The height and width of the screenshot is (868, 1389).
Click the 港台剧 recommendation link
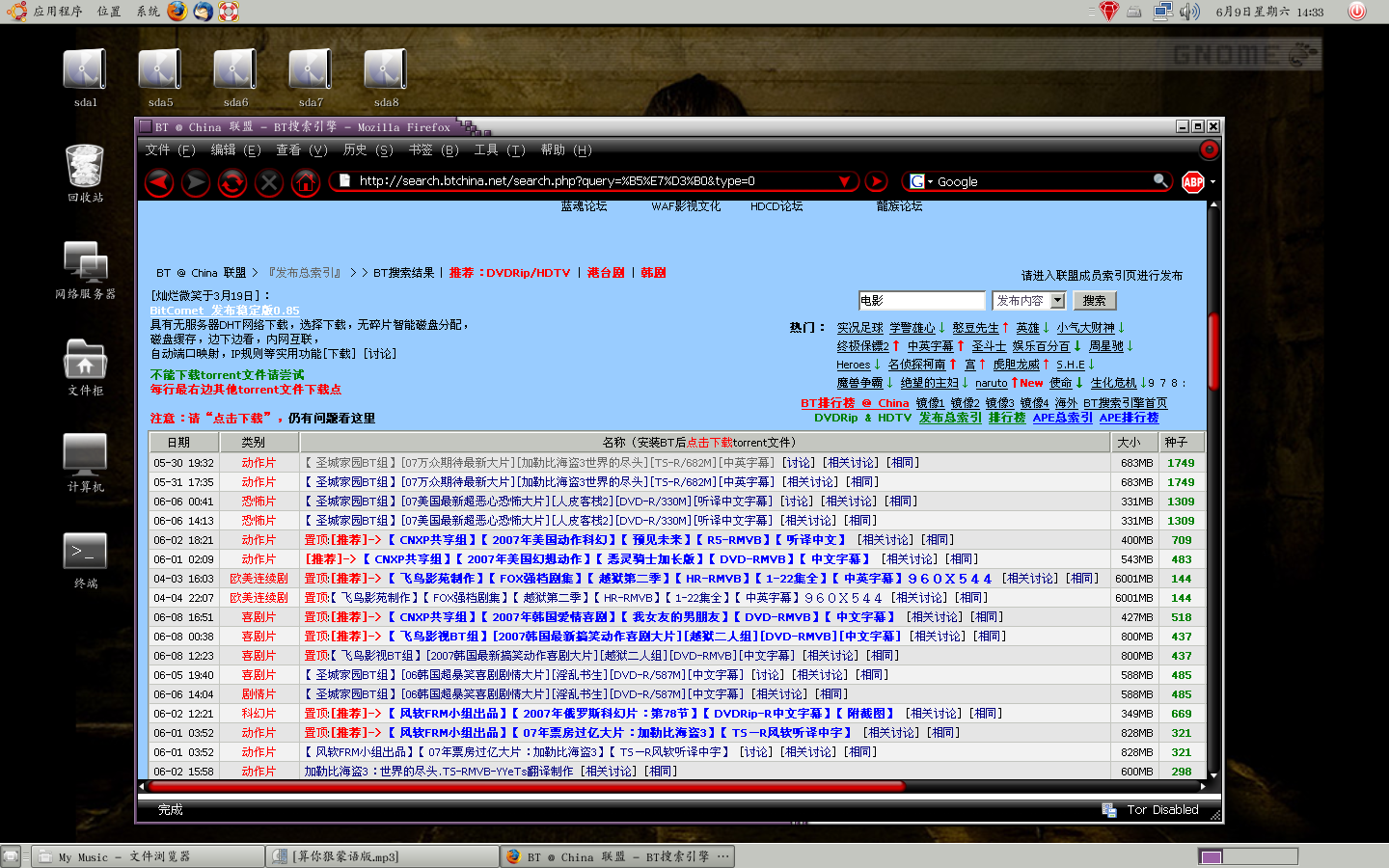[x=606, y=273]
